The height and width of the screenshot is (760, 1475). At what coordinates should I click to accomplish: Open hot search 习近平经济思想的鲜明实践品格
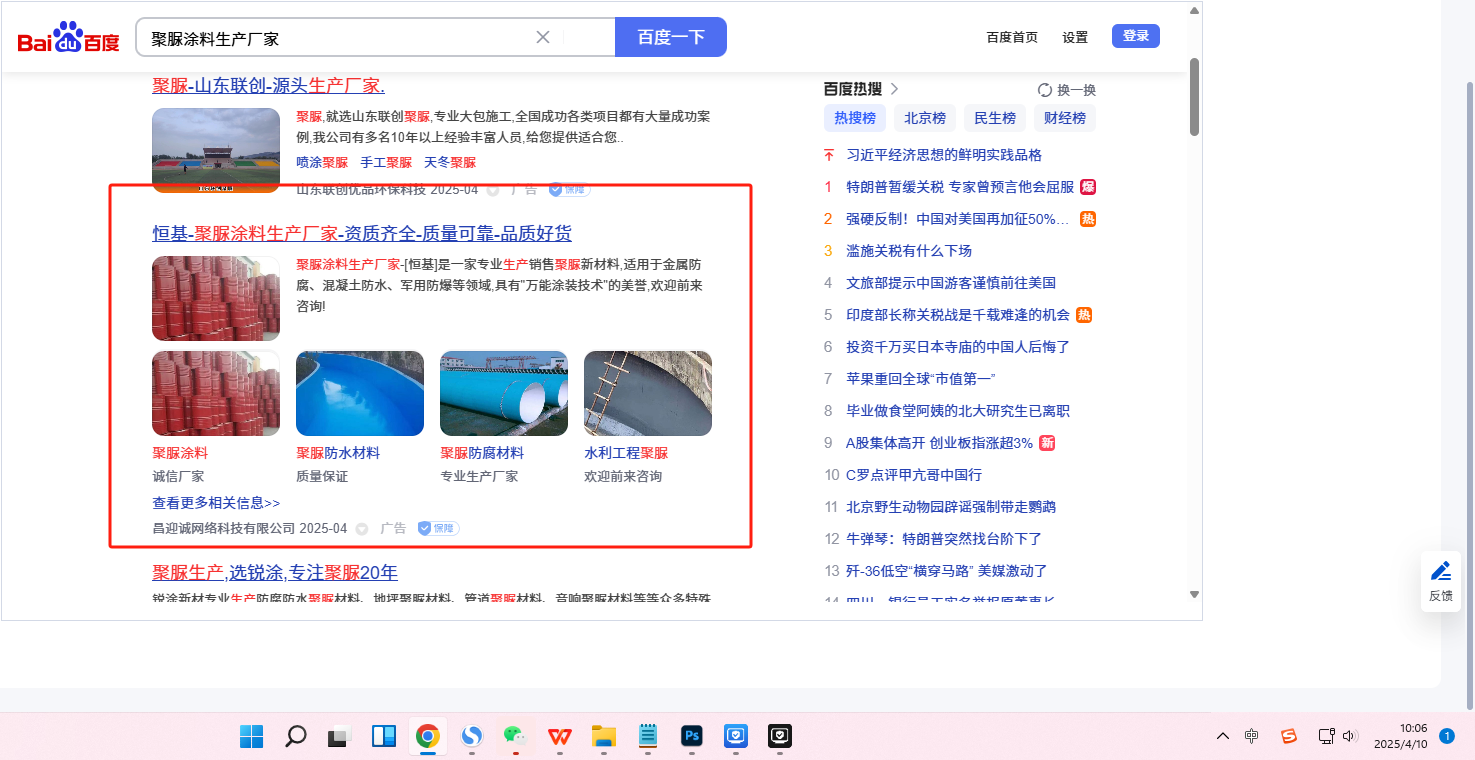coord(944,155)
